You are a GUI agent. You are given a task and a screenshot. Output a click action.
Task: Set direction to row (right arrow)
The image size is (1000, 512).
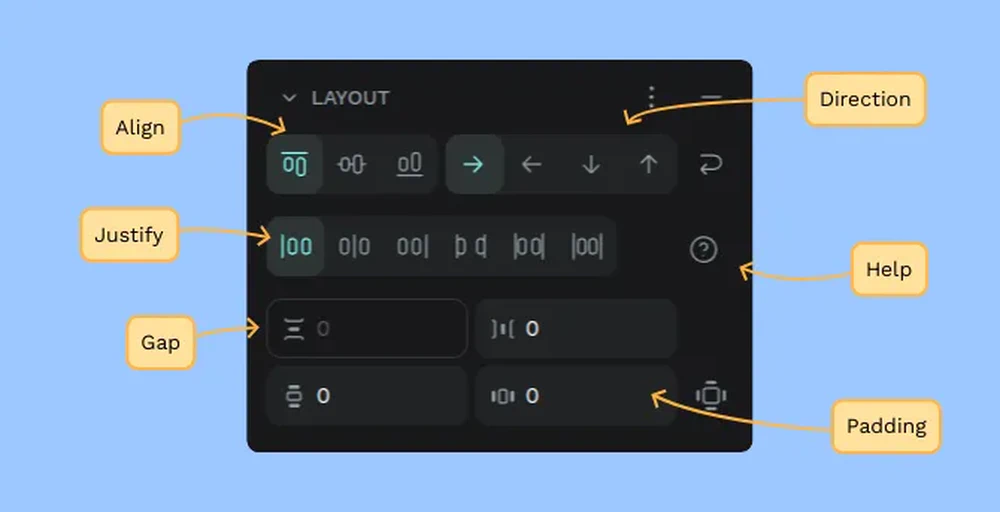(x=473, y=165)
